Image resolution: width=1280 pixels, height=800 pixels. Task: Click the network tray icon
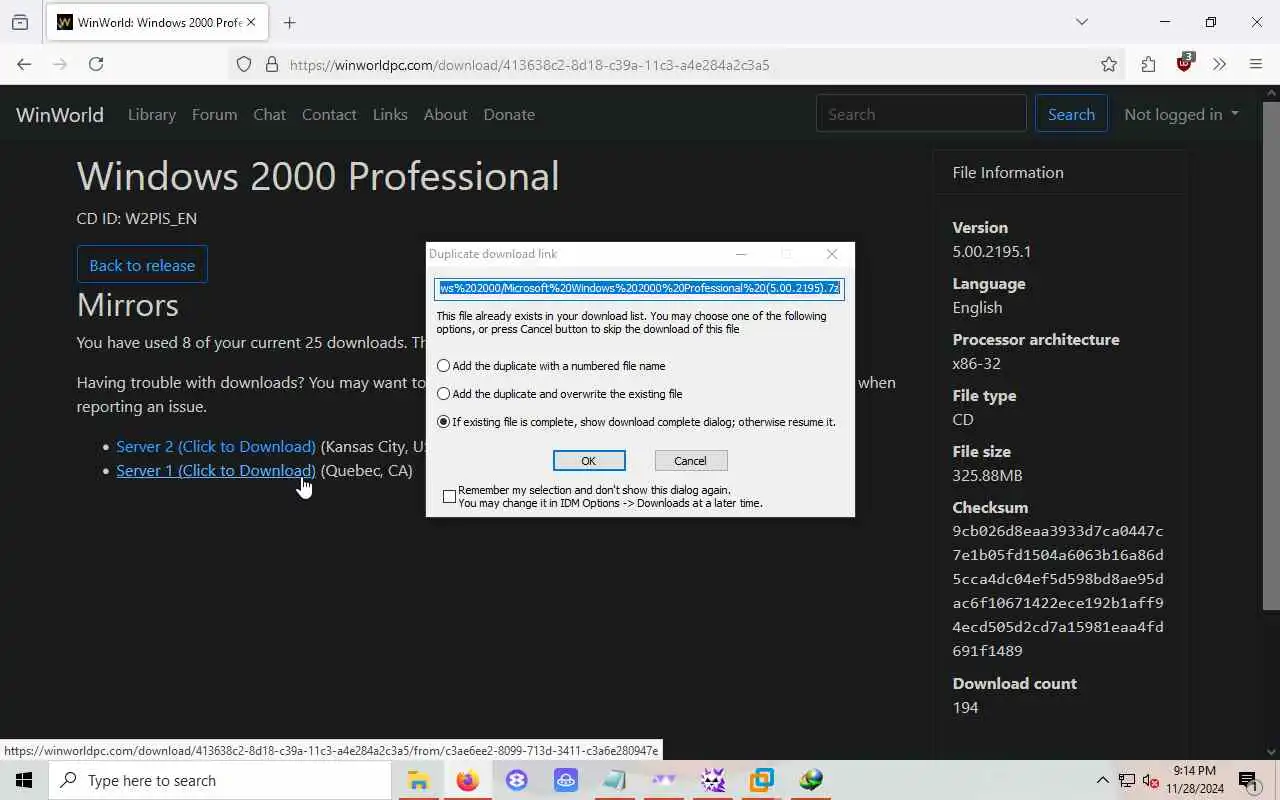tap(1127, 780)
